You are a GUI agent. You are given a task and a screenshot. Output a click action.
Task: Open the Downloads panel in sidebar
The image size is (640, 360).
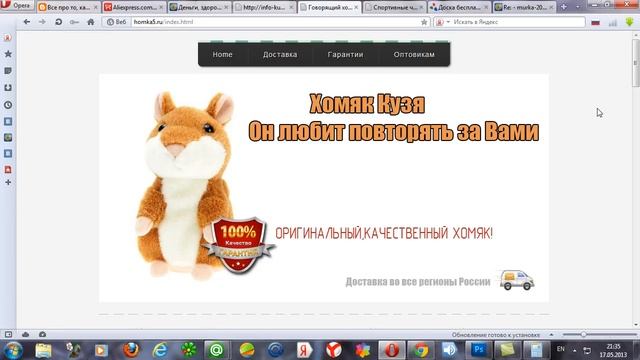coord(8,88)
